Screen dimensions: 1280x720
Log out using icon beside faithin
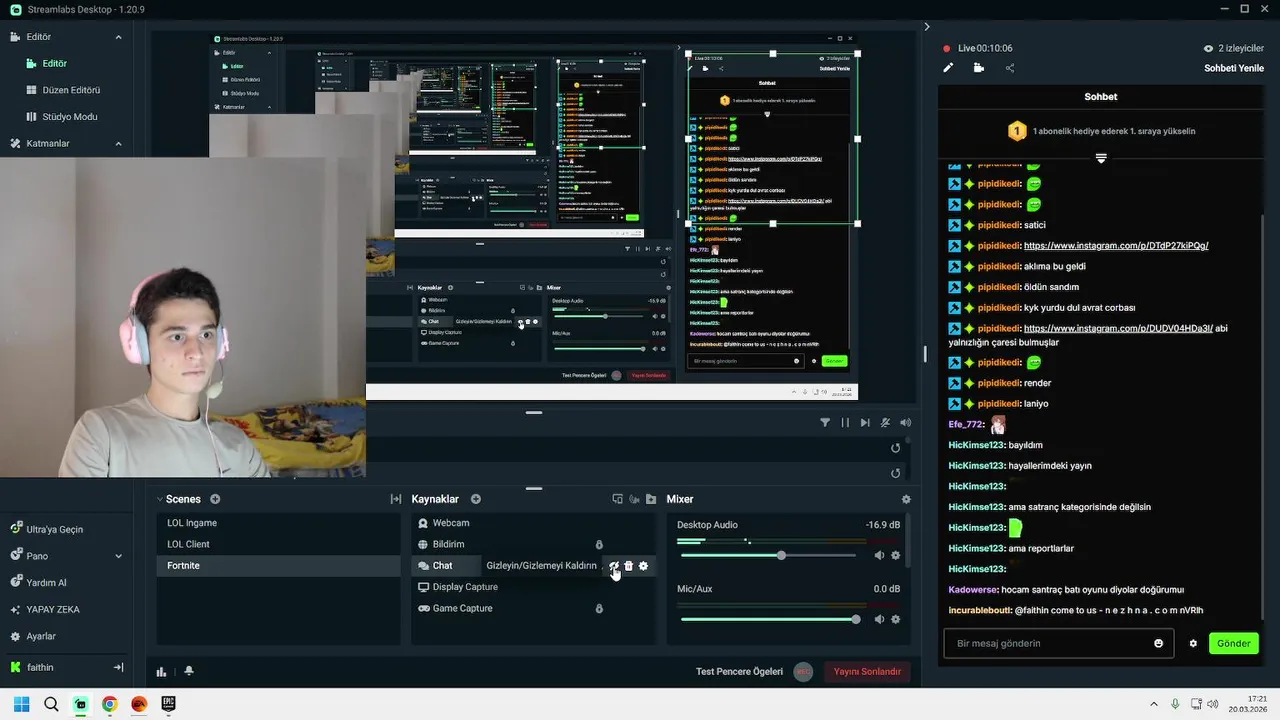[118, 667]
